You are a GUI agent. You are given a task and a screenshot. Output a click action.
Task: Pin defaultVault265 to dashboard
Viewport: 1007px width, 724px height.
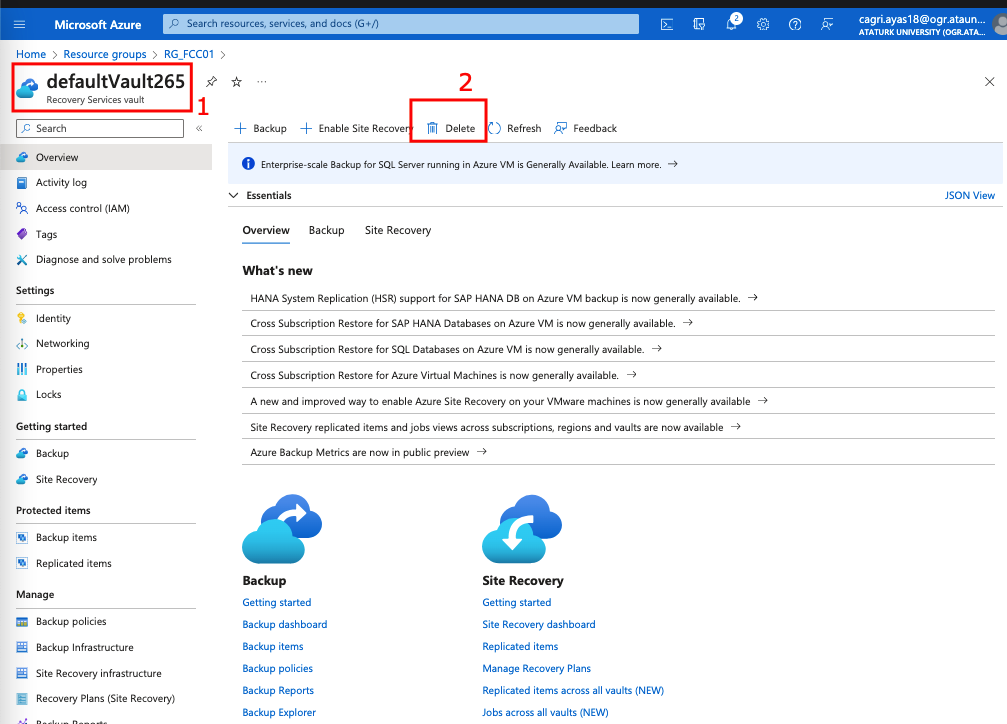pyautogui.click(x=211, y=82)
